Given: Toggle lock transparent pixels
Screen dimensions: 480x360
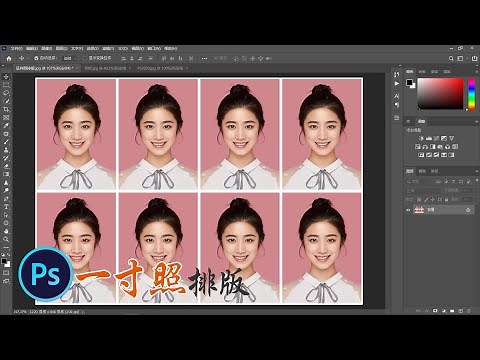Looking at the screenshot, I should pyautogui.click(x=419, y=199).
